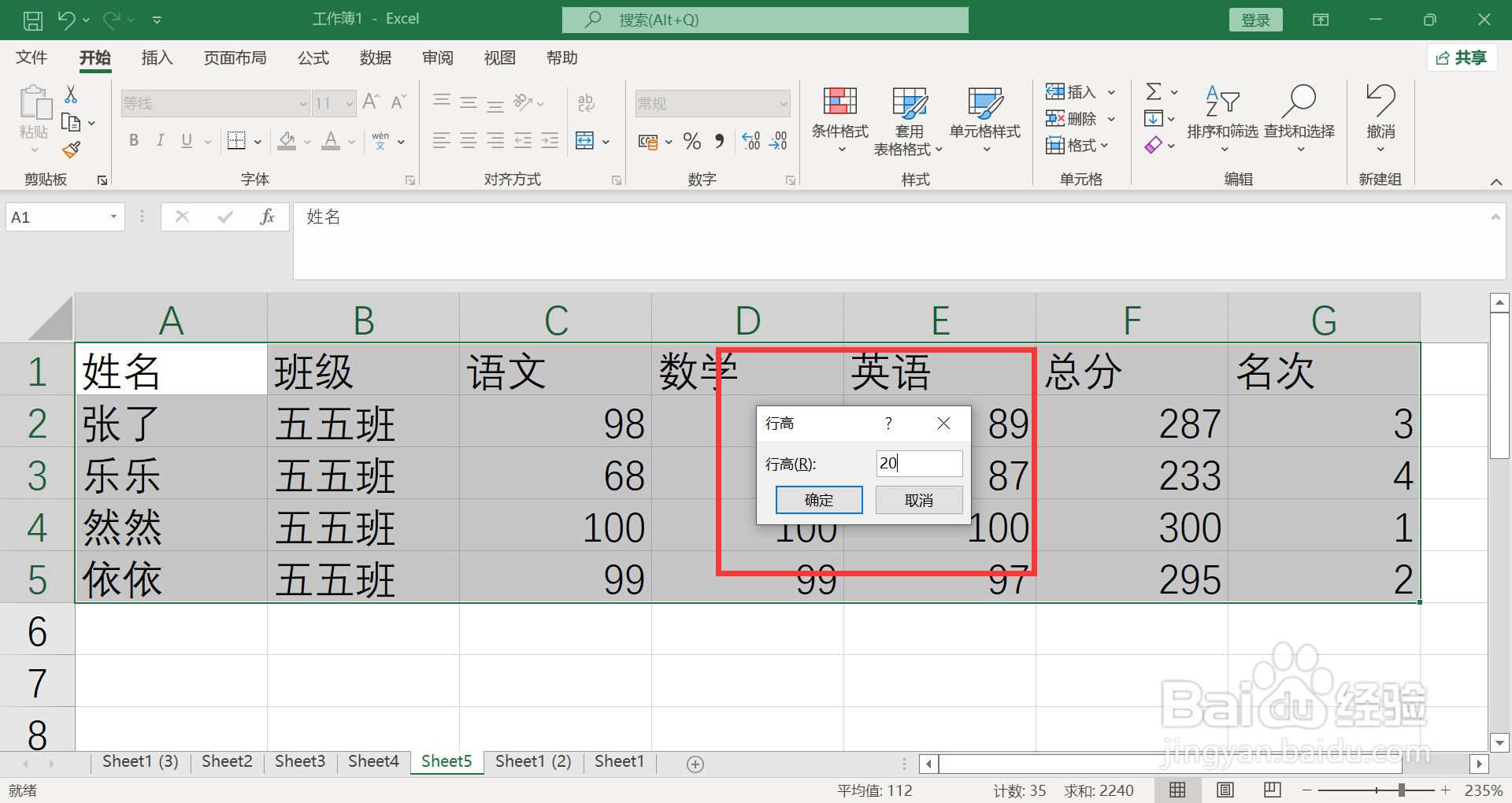The height and width of the screenshot is (803, 1512).
Task: Click 取消 in the 行高 dialog
Action: tap(919, 500)
